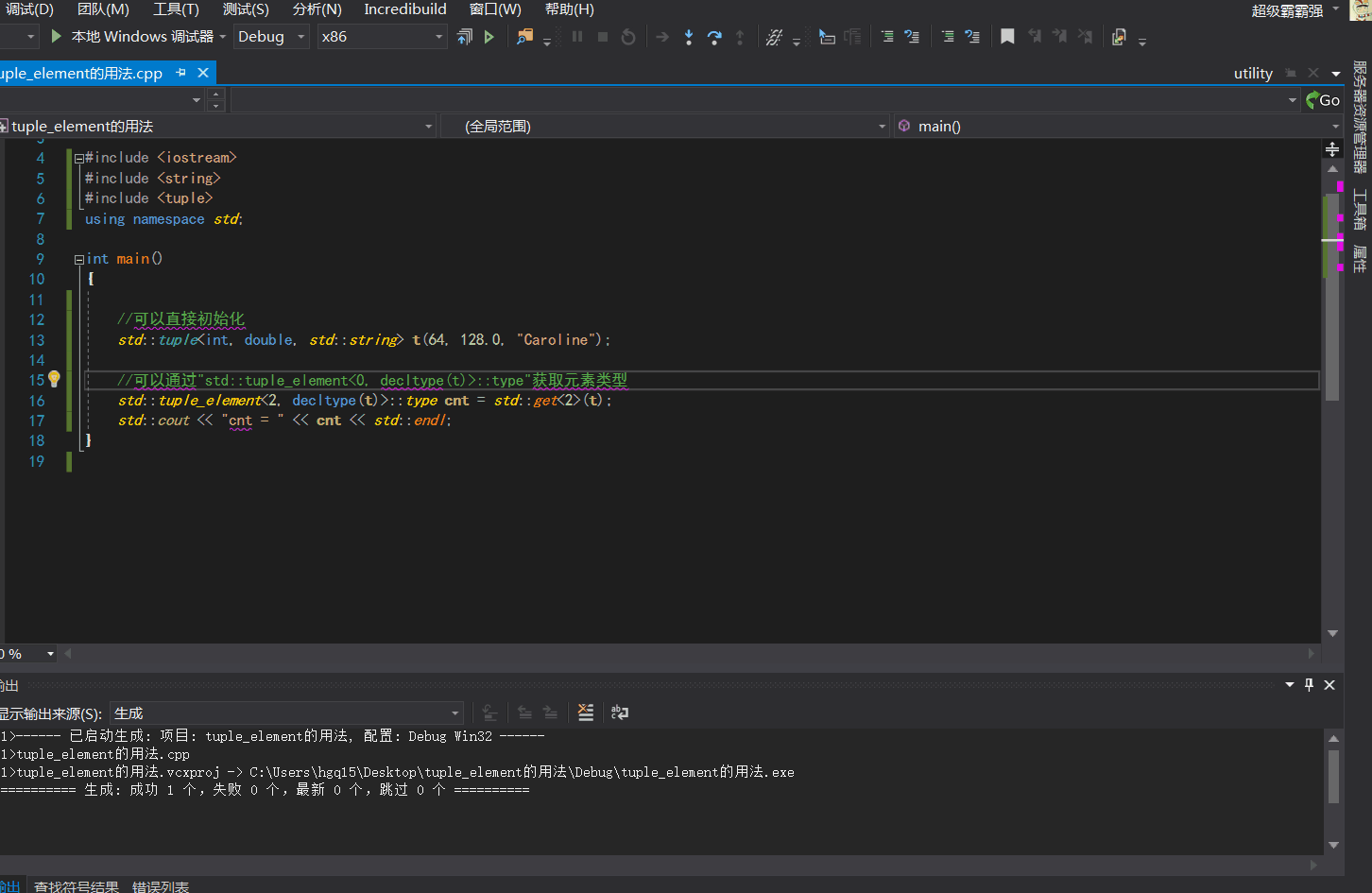Viewport: 1372px width, 893px height.
Task: Open the tuple_element的用法 project scope dropdown
Action: coord(217,126)
